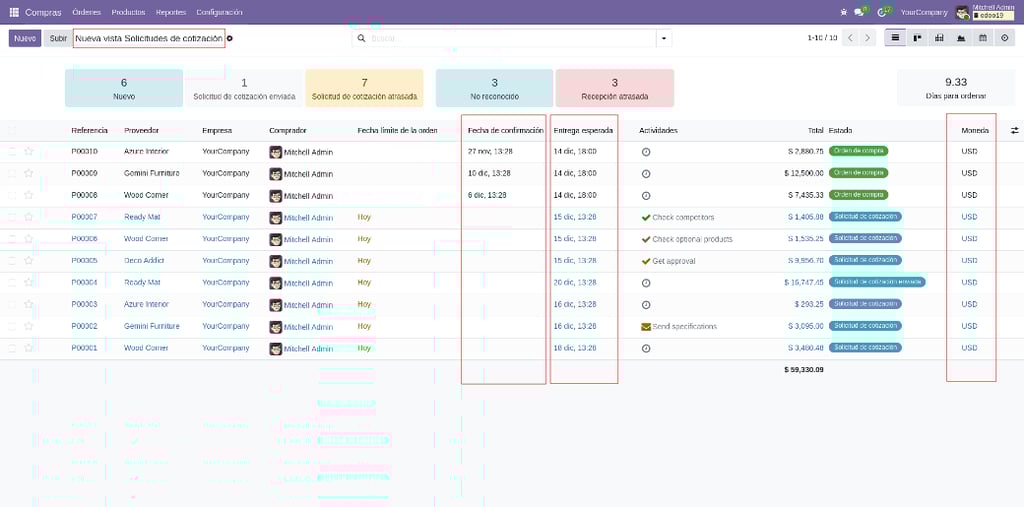Click the Check competitors activity text
Viewport: 1024px width, 507px height.
tap(683, 218)
